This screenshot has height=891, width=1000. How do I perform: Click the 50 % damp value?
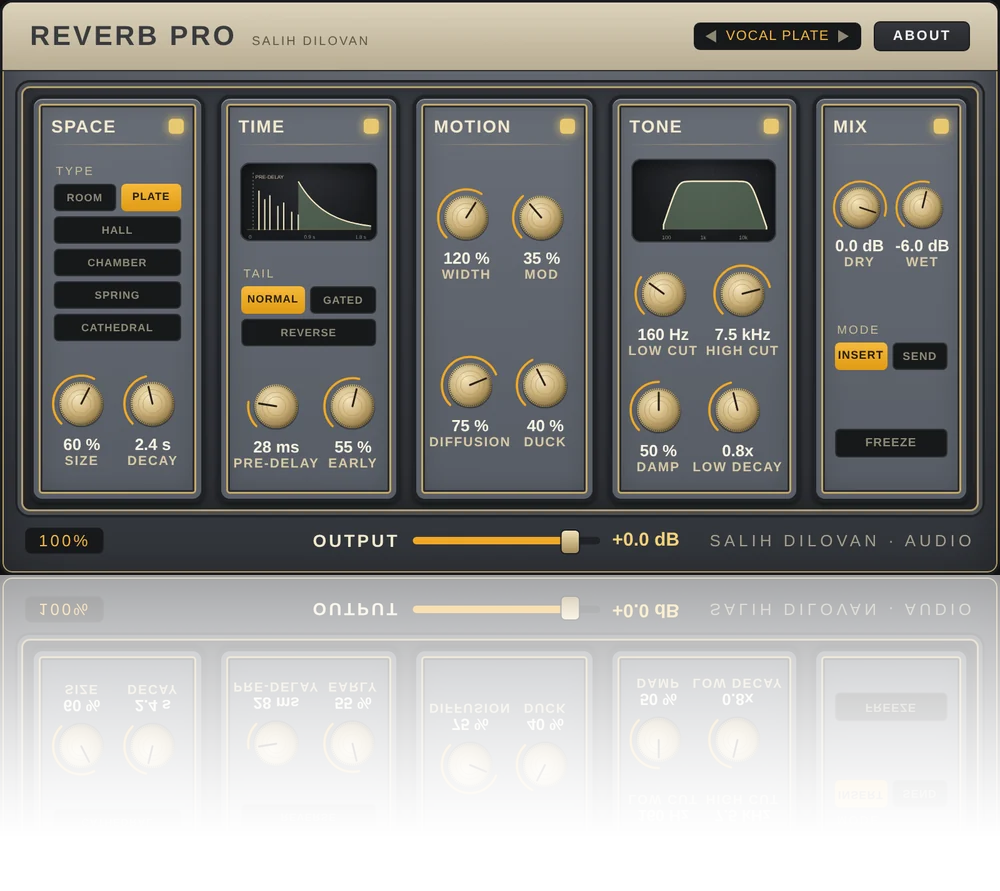658,451
